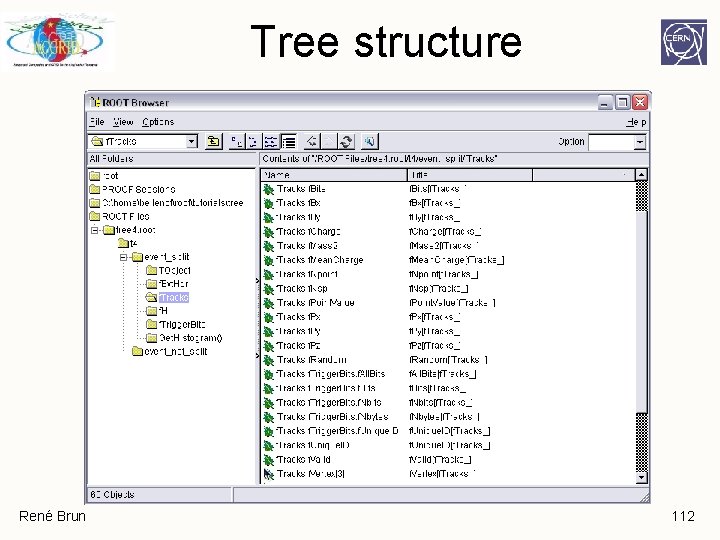
Task: Click the open folder icon of fTracks in tree
Action: coord(151,298)
